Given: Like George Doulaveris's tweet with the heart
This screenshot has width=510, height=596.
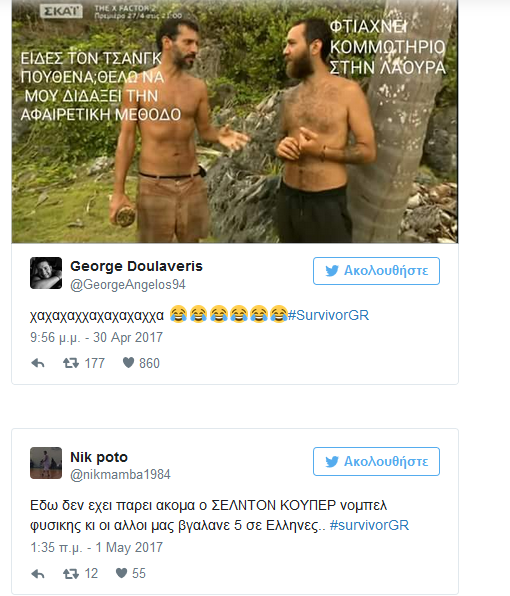Looking at the screenshot, I should coord(128,363).
